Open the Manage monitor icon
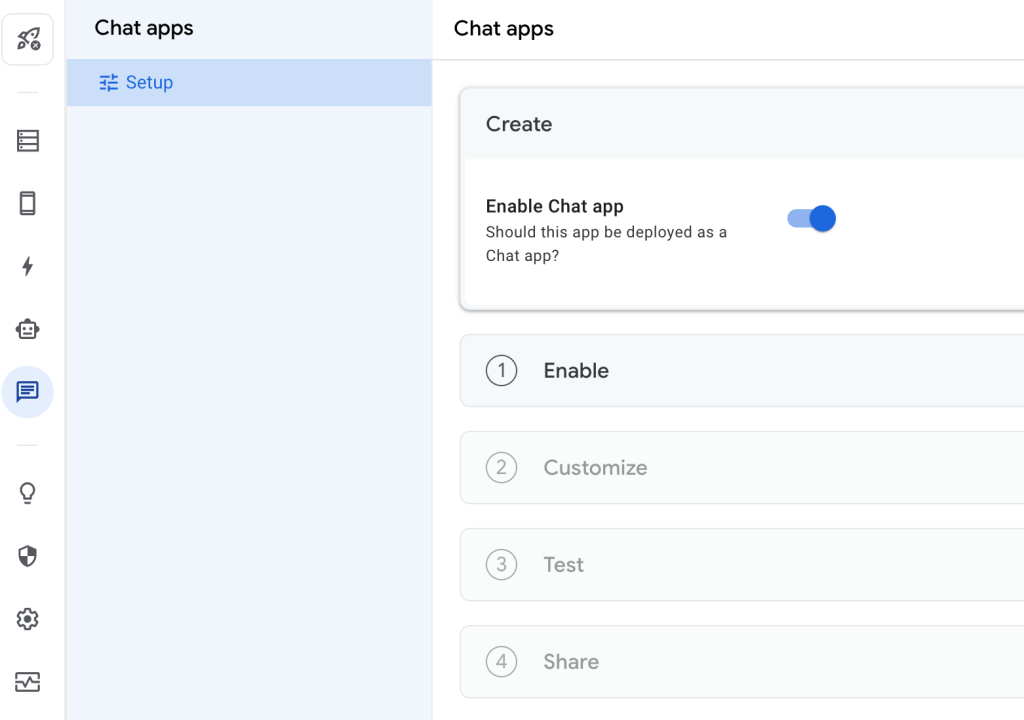The height and width of the screenshot is (720, 1024). point(28,682)
